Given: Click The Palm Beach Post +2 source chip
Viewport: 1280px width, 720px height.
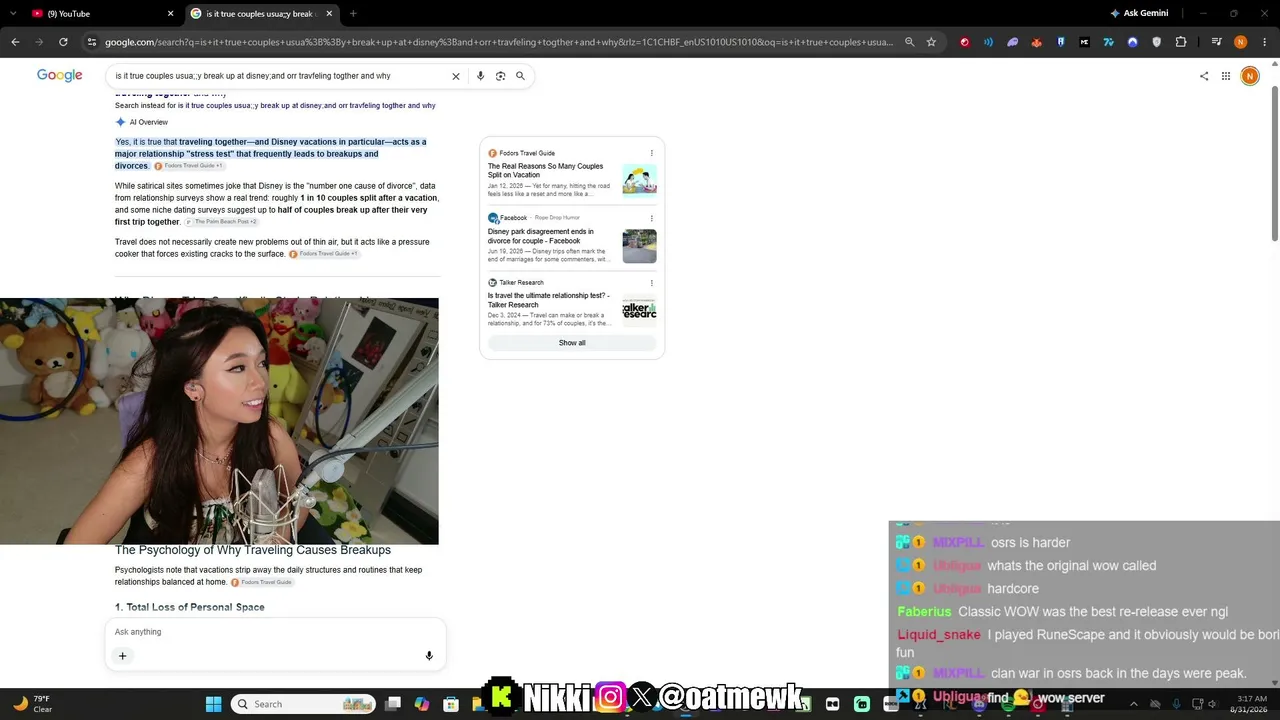Looking at the screenshot, I should click(221, 222).
